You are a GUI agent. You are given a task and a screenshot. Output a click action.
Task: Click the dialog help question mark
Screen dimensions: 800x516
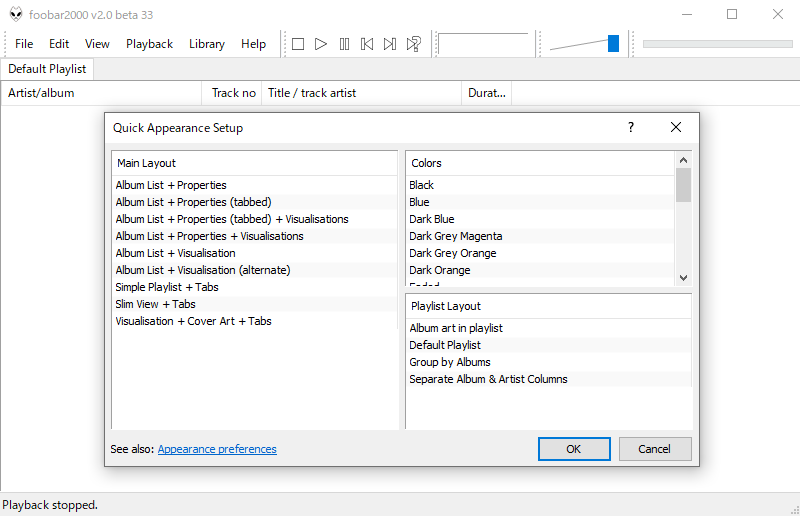pos(631,127)
